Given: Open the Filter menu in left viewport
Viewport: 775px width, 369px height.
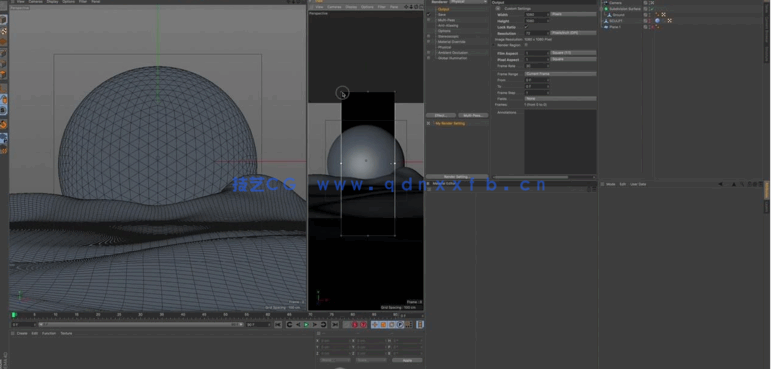Looking at the screenshot, I should click(x=83, y=2).
